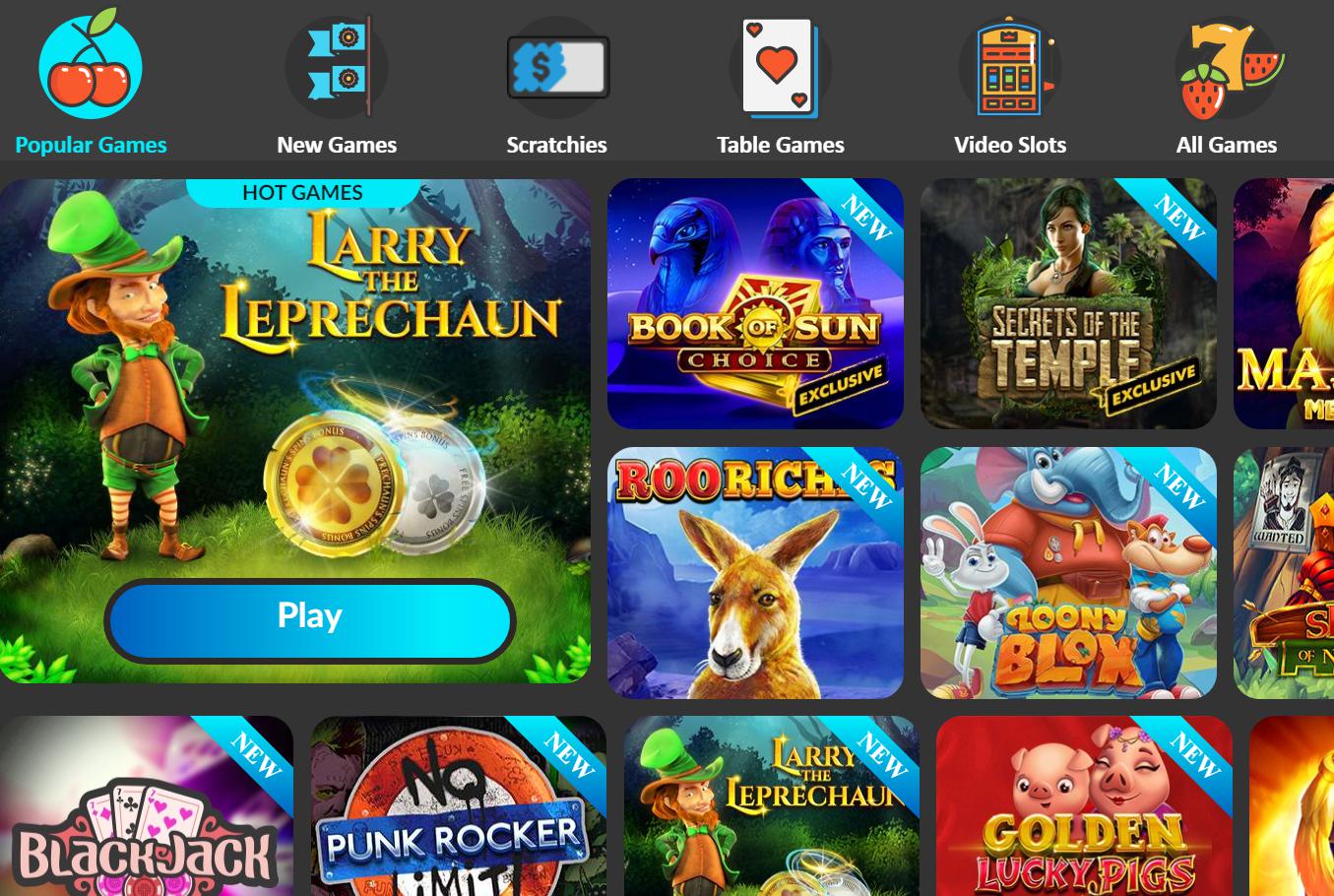Open the Book of Sun Choice game
1334x896 pixels.
pyautogui.click(x=755, y=303)
